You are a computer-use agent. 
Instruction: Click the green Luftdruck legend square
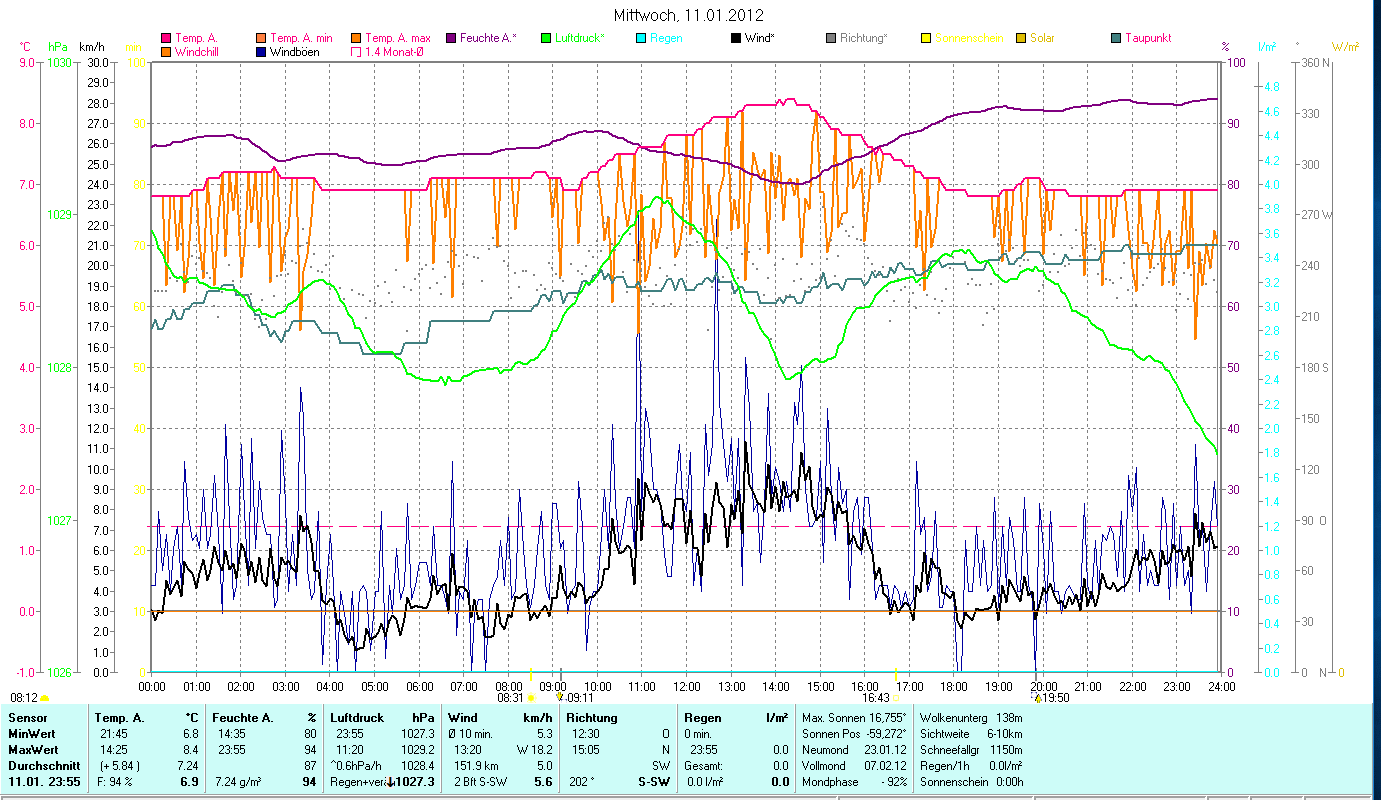[x=546, y=38]
